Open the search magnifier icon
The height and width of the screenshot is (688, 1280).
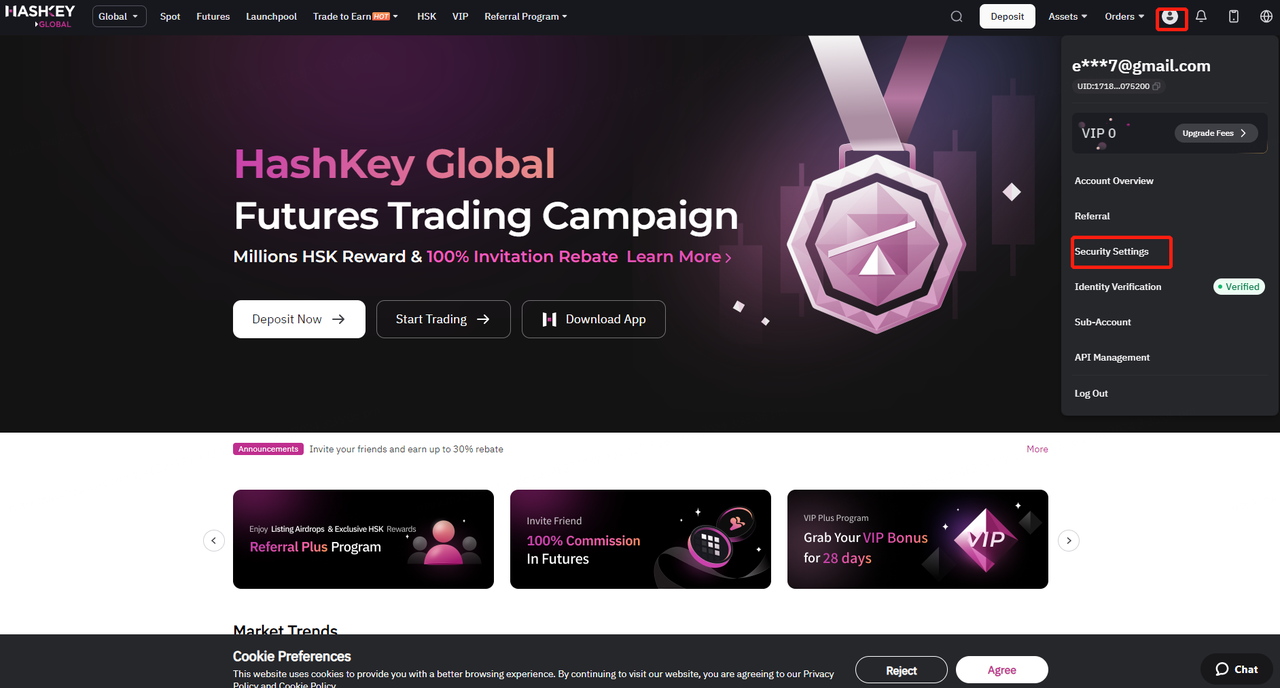pos(957,16)
